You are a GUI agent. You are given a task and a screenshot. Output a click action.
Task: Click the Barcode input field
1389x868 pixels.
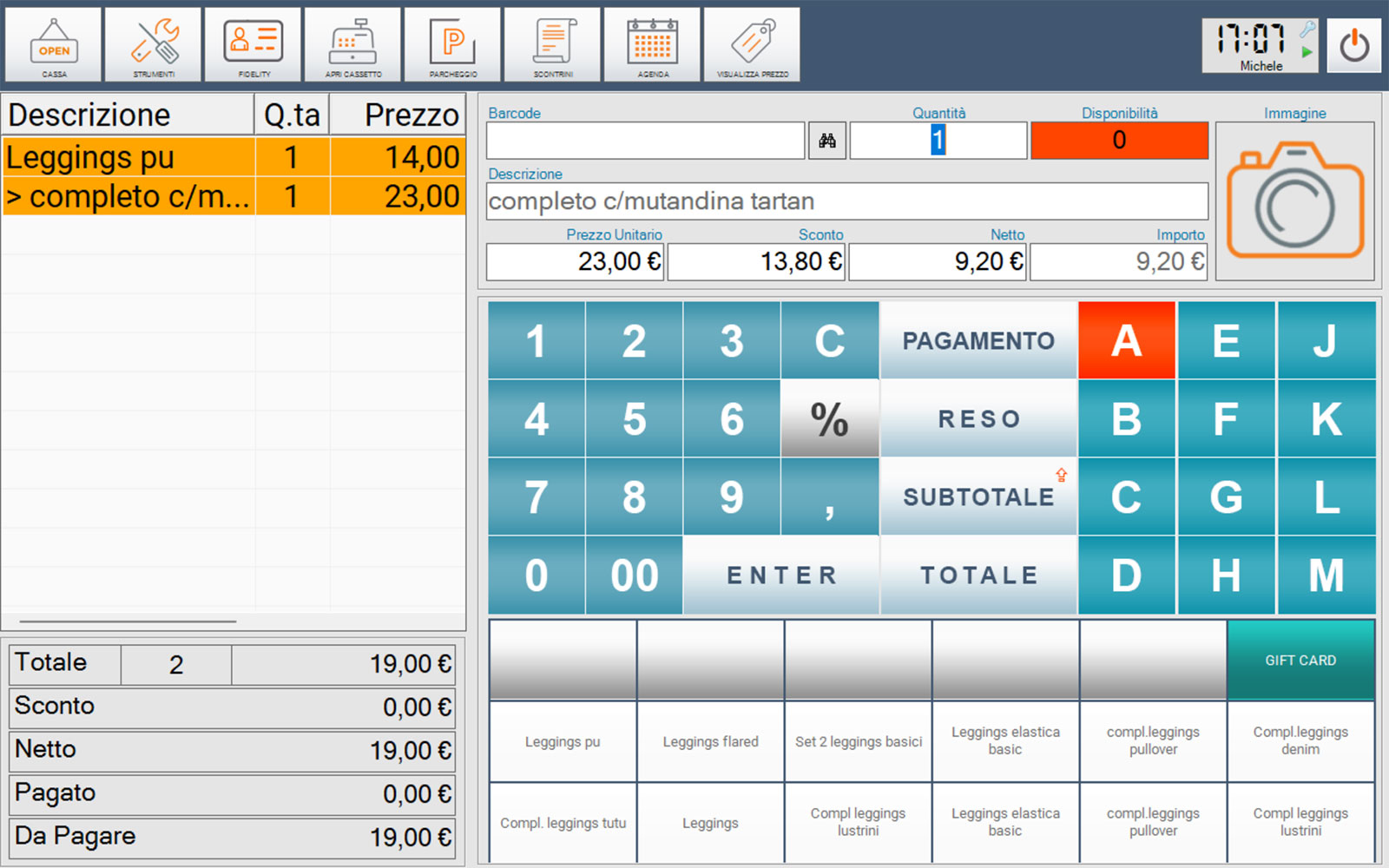pyautogui.click(x=645, y=141)
